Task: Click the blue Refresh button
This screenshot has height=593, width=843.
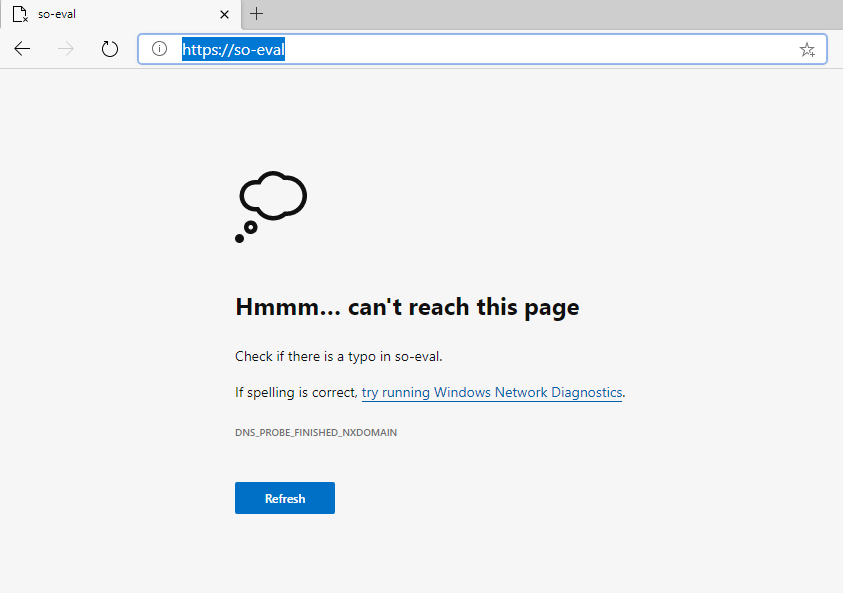Action: pyautogui.click(x=285, y=498)
